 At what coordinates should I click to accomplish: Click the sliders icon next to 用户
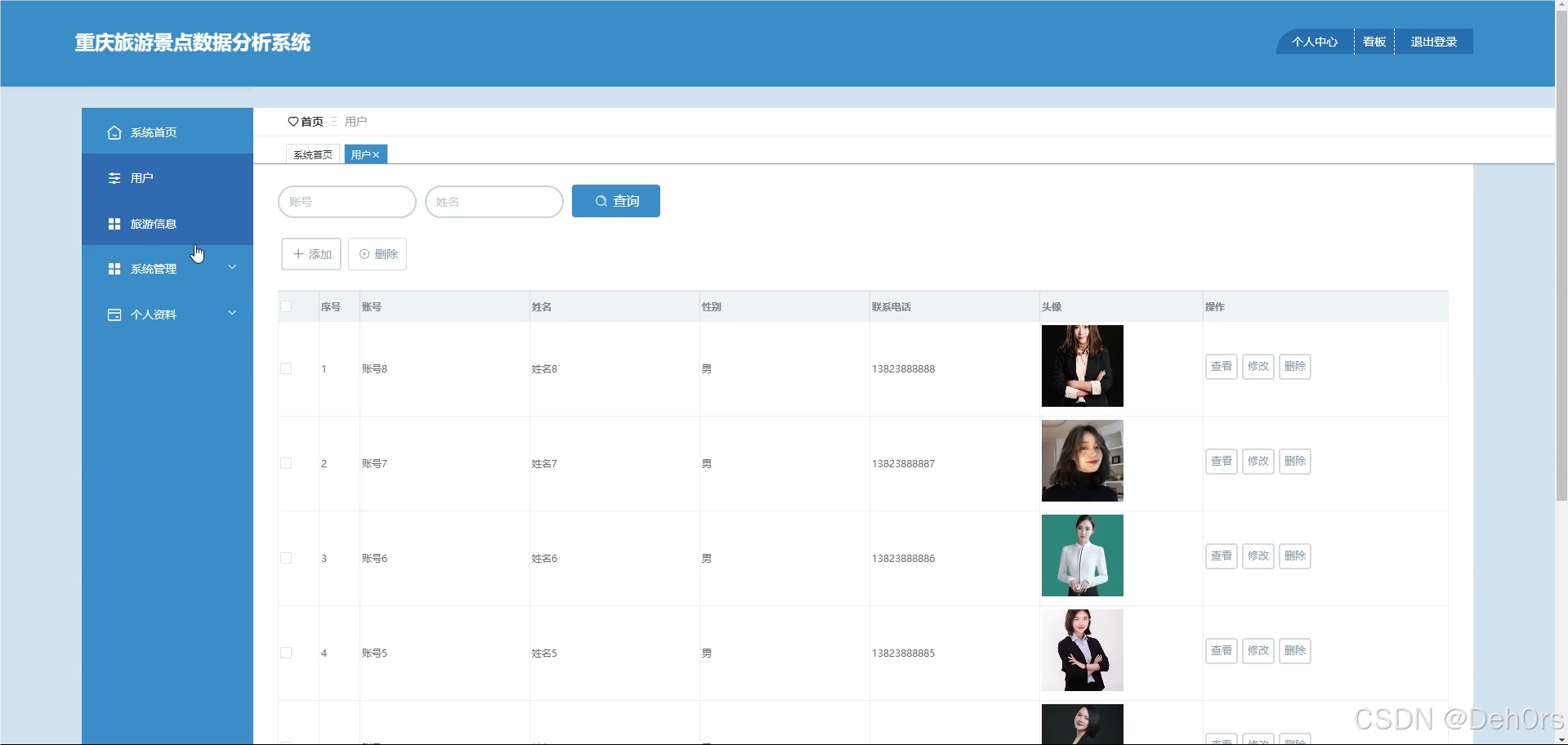click(x=114, y=178)
